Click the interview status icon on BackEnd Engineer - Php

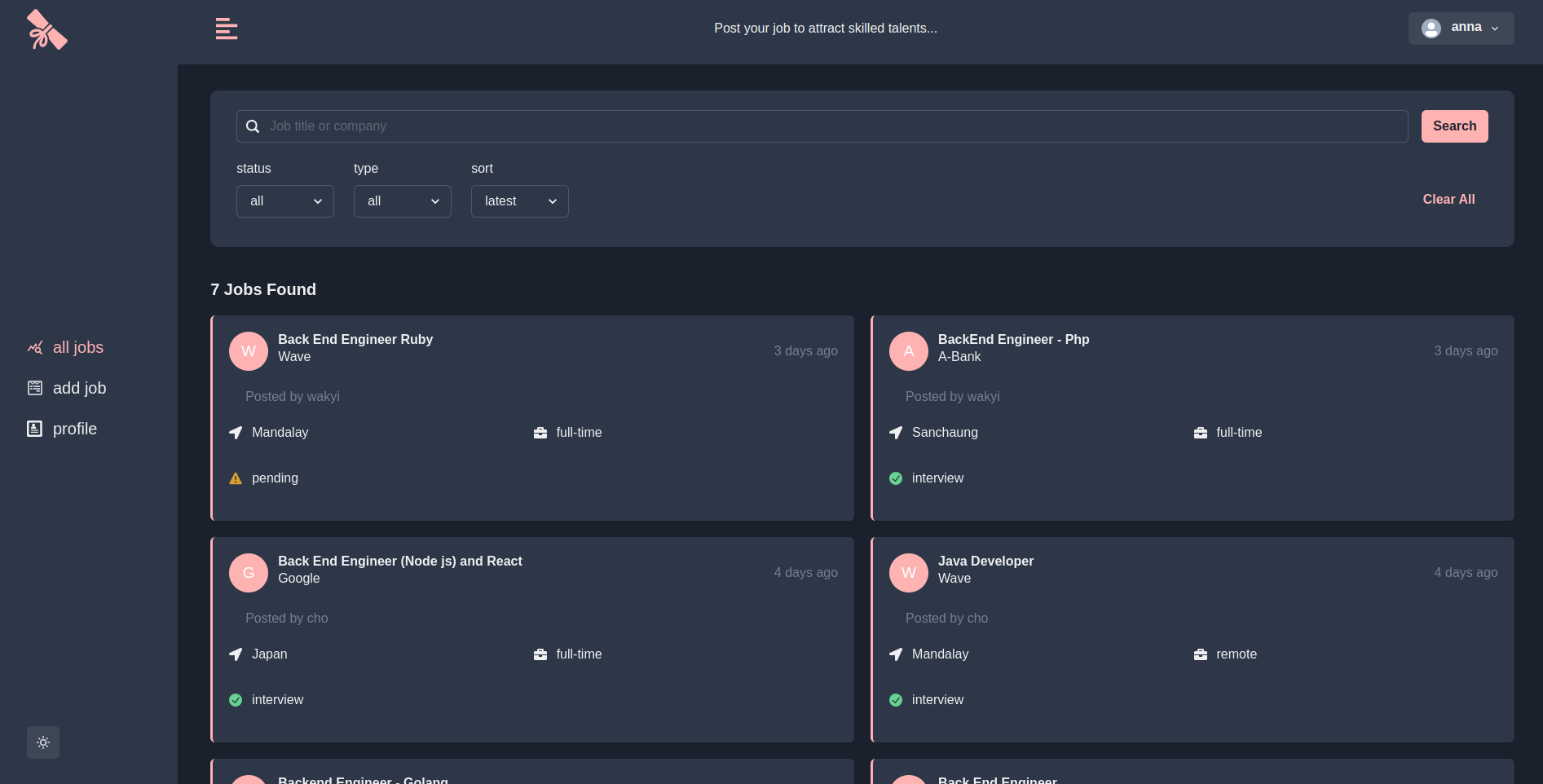point(896,478)
